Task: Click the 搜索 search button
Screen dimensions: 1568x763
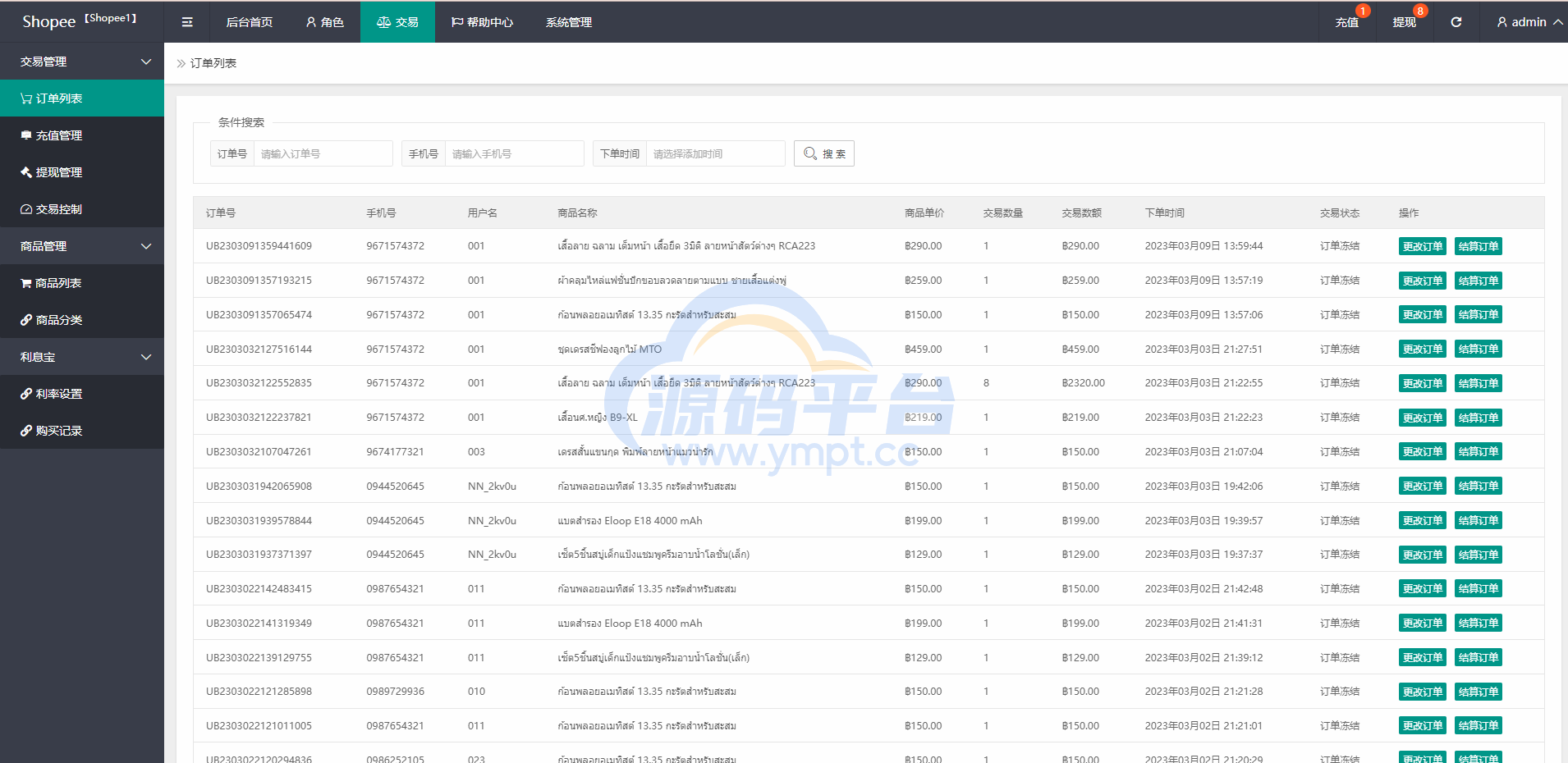Action: click(823, 153)
